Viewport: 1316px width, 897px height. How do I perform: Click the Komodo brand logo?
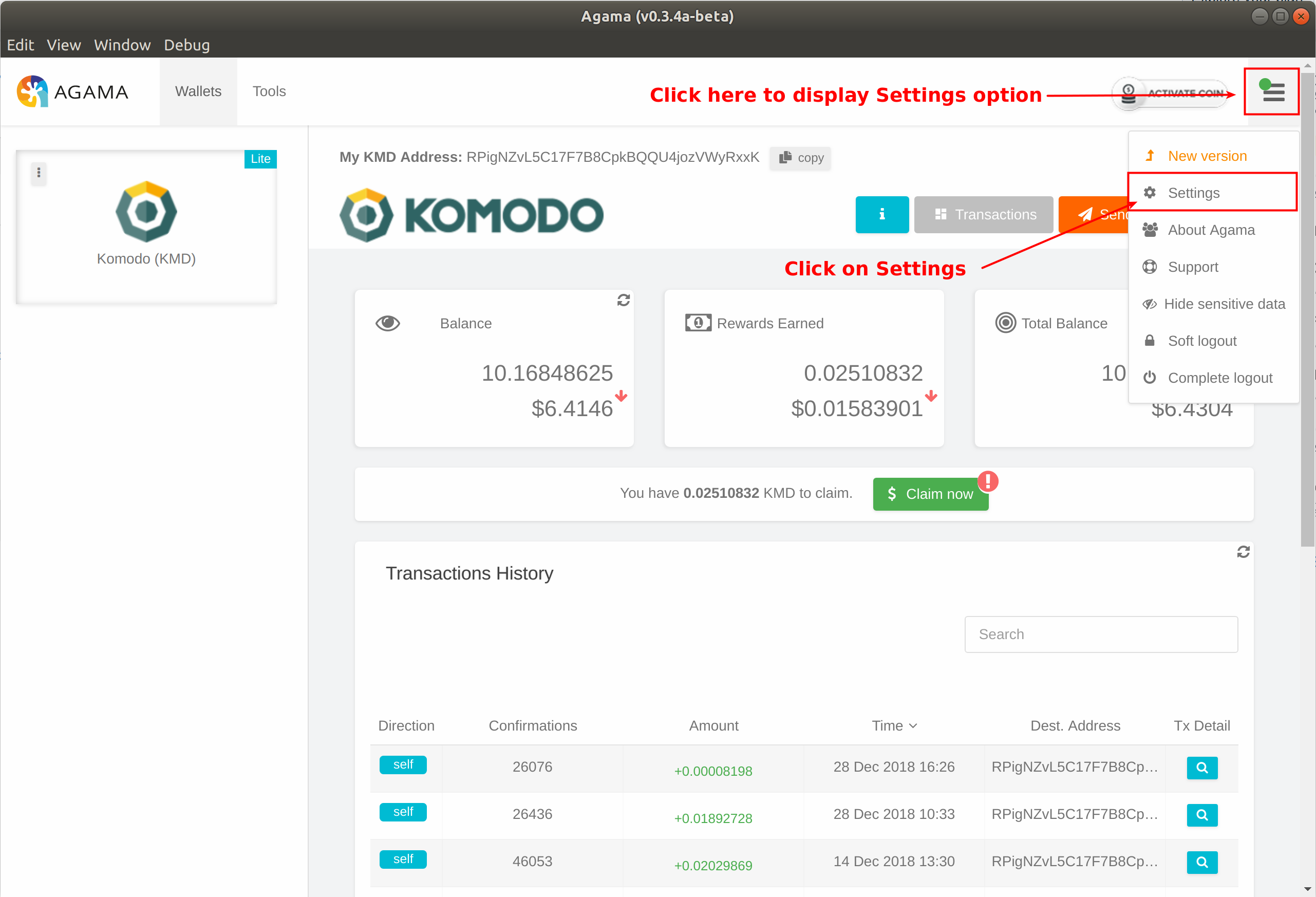[x=471, y=215]
